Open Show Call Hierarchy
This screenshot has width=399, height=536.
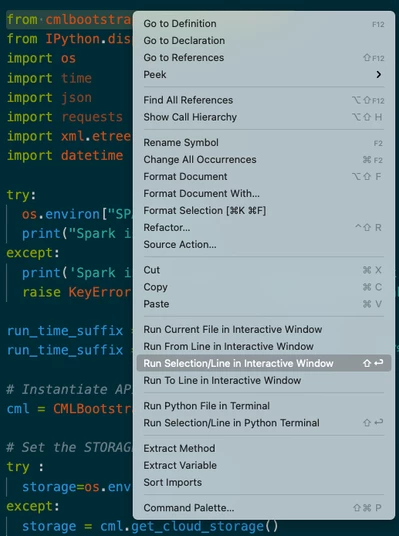tap(264, 117)
